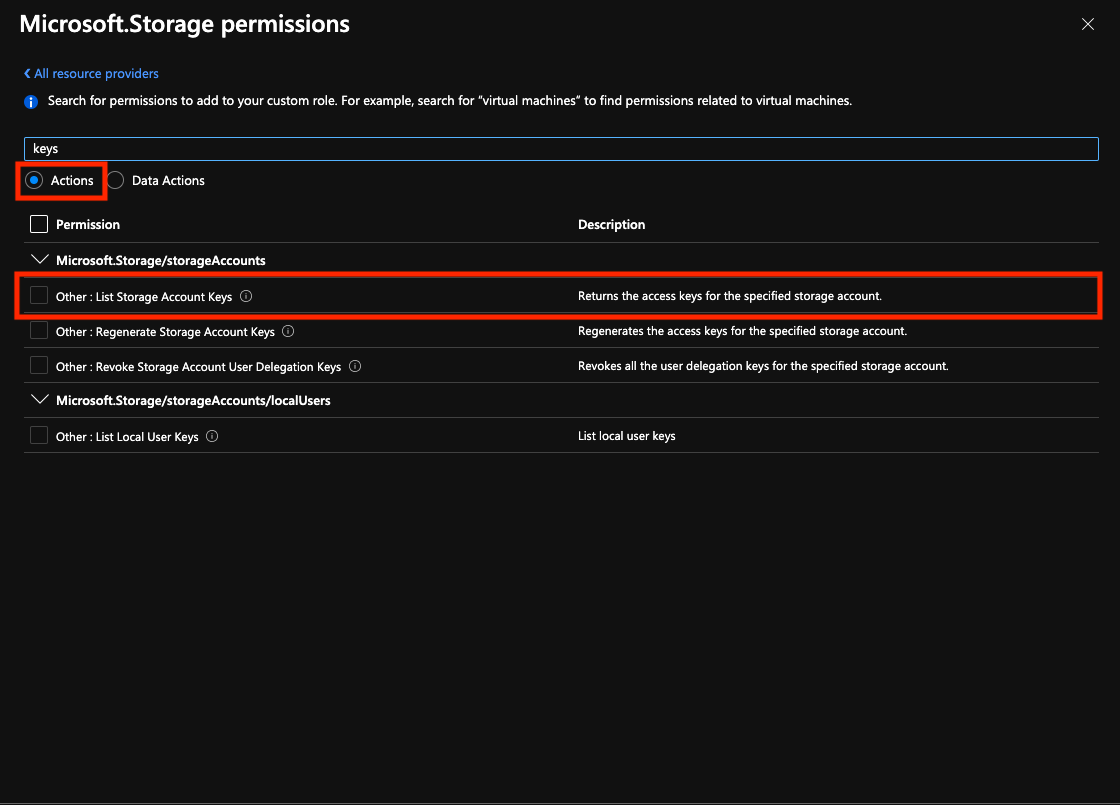Click 'Returns the access keys' description text
The image size is (1120, 805).
[x=729, y=296]
